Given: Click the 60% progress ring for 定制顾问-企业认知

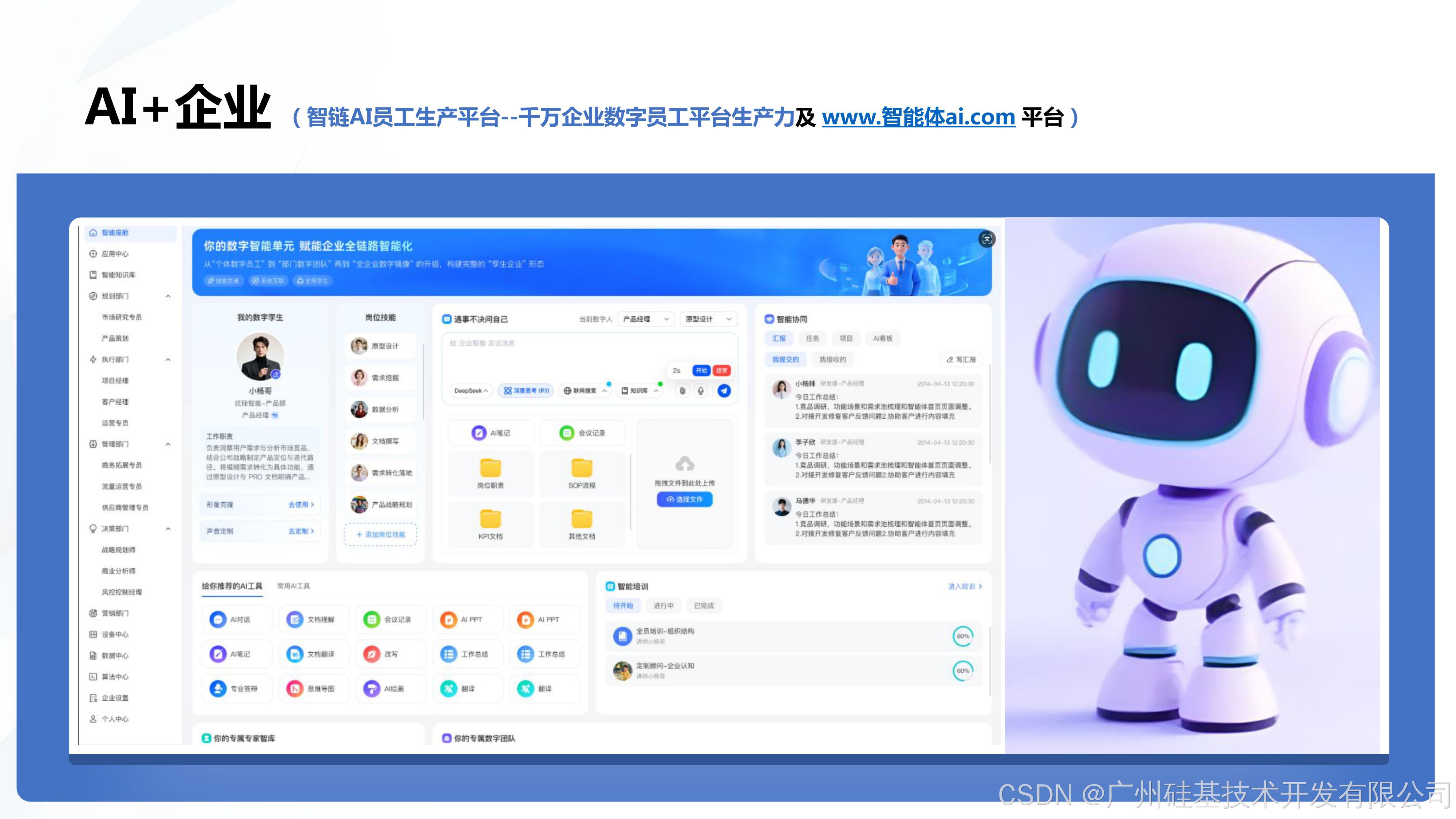Looking at the screenshot, I should click(962, 670).
